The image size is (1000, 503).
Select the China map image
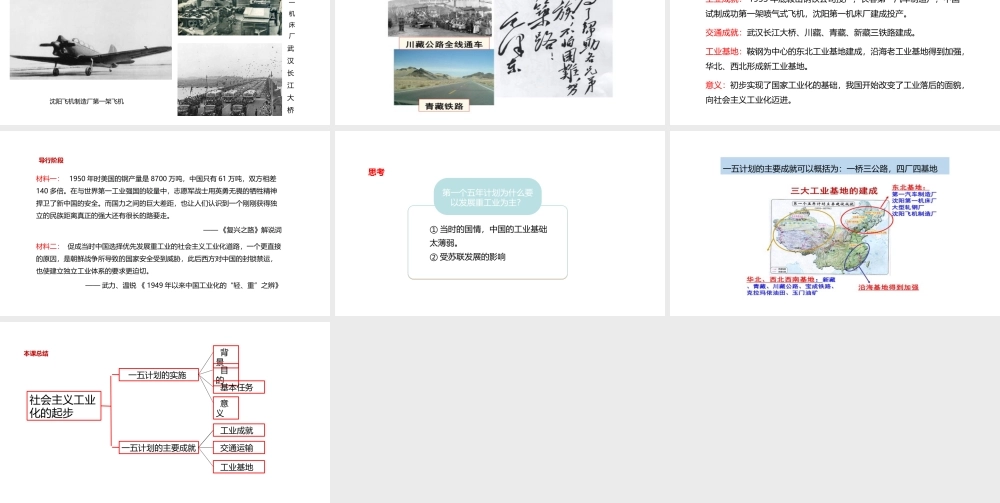click(830, 237)
